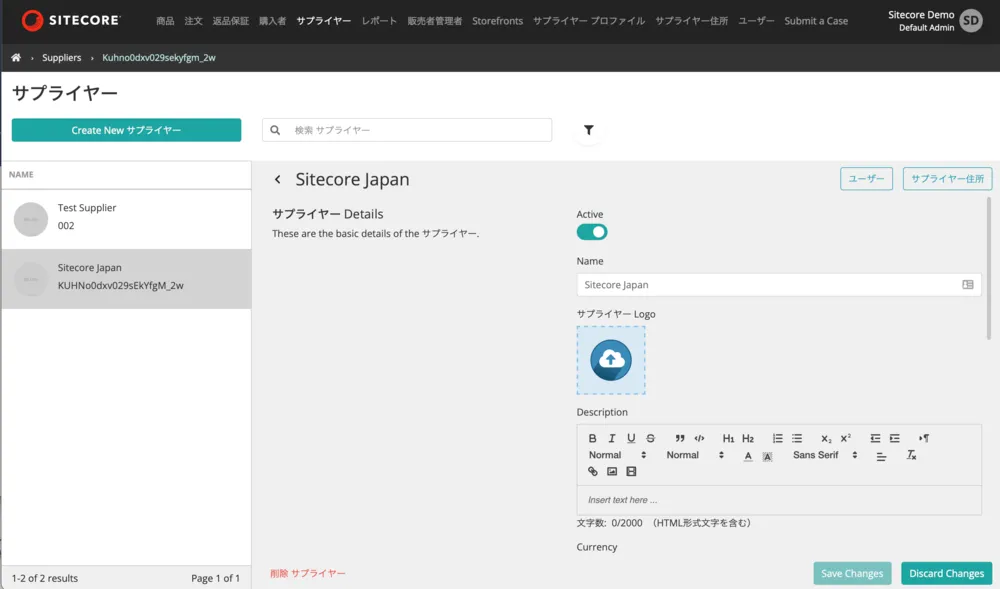Insert a bulleted list
The image size is (1000, 589).
pyautogui.click(x=797, y=438)
